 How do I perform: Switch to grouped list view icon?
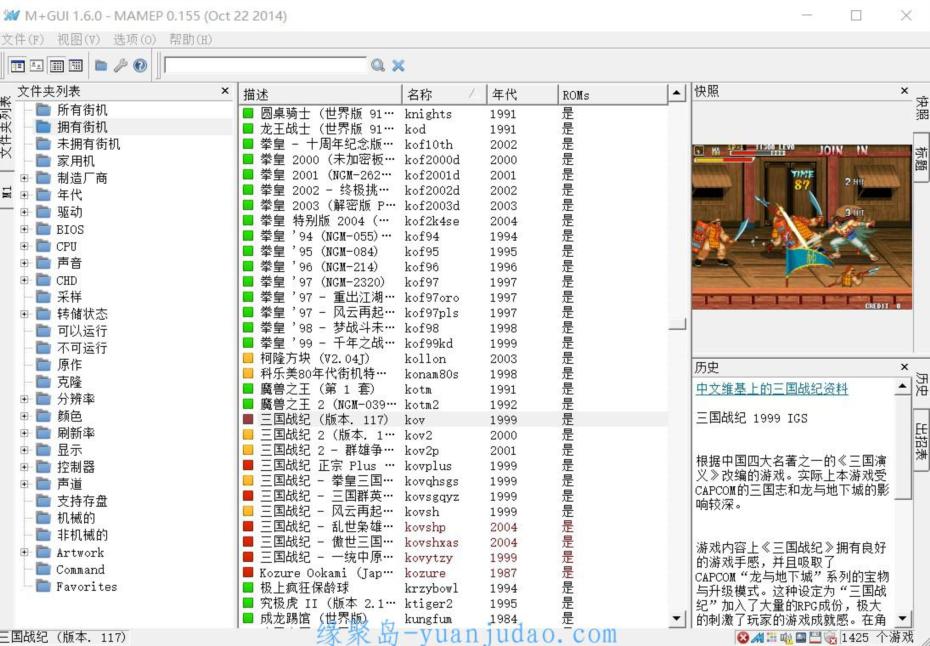coord(75,65)
